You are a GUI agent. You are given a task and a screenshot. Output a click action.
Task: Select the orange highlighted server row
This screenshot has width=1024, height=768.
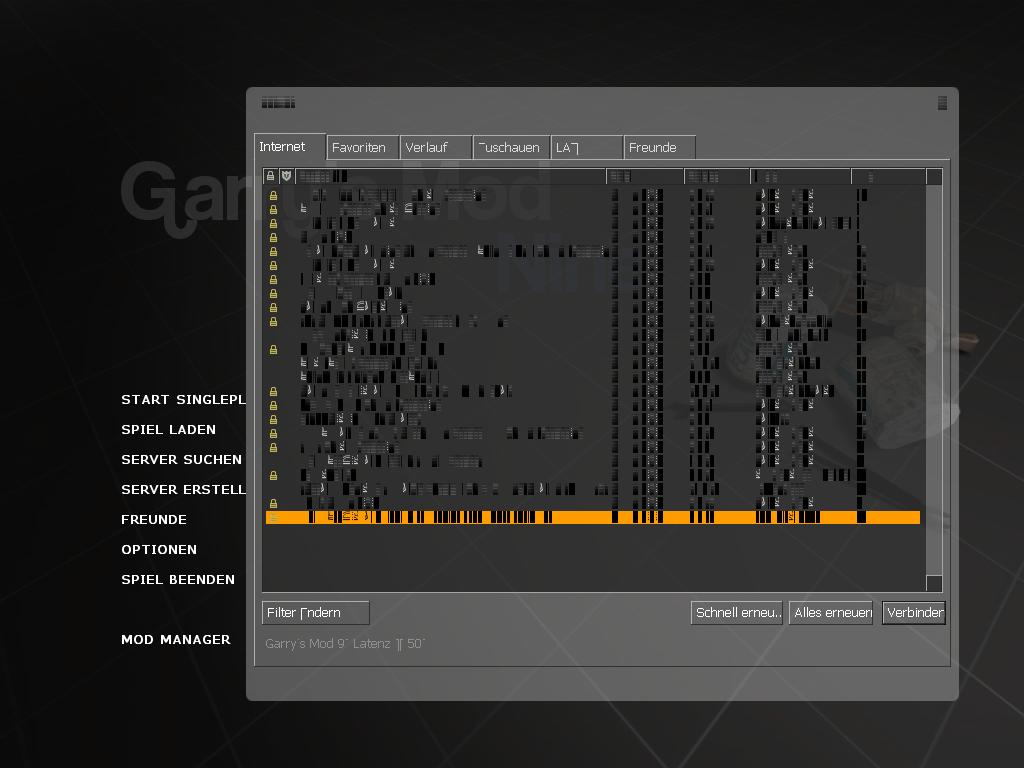point(593,517)
